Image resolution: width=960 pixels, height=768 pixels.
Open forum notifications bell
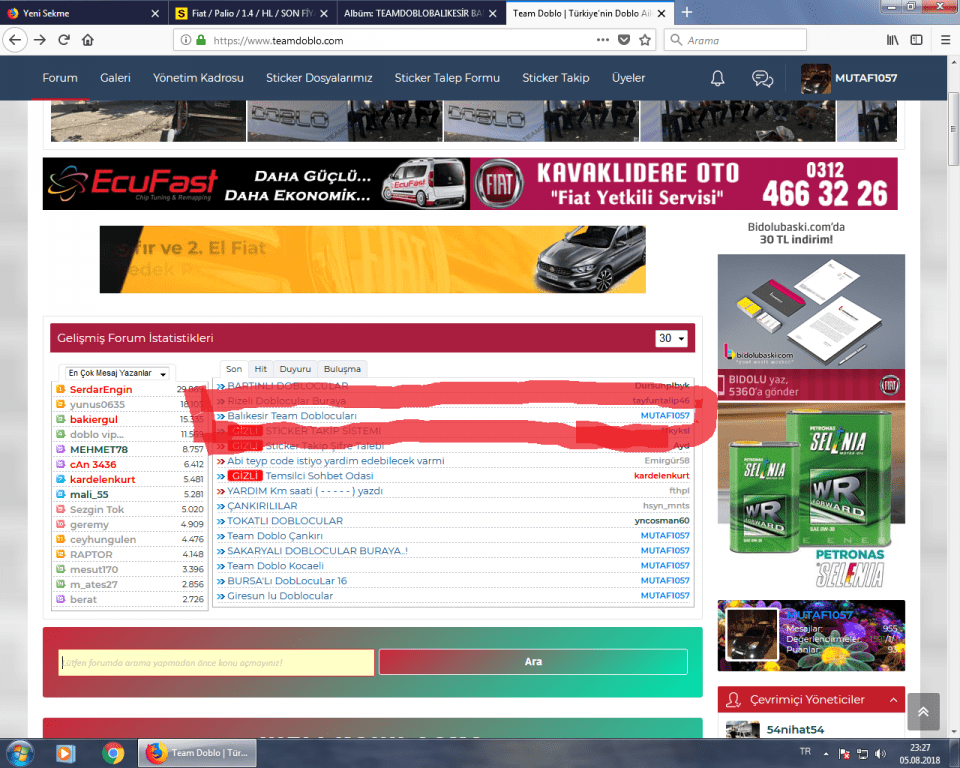click(x=718, y=78)
